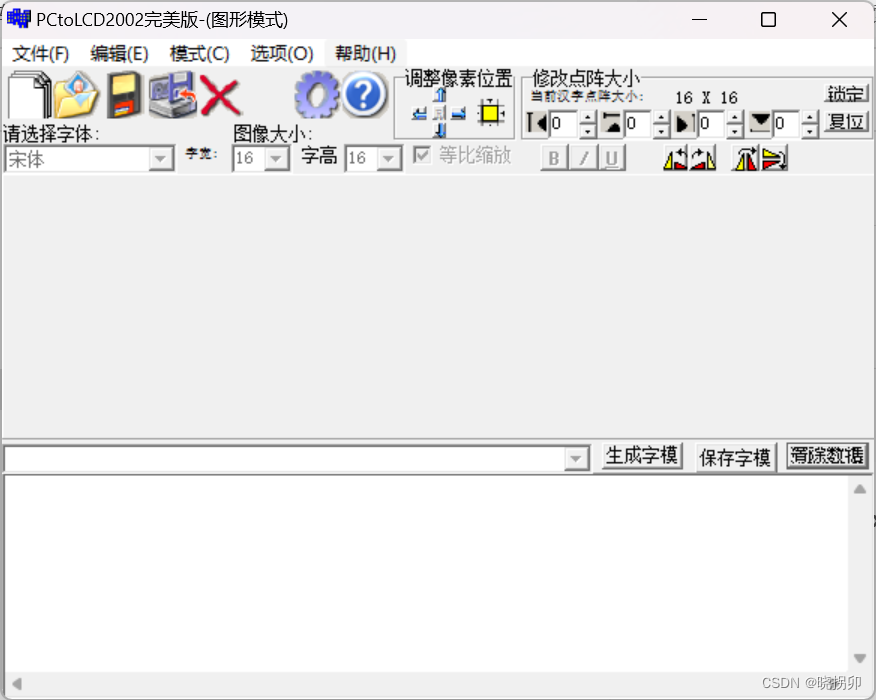Open the 选项(O) menu
The width and height of the screenshot is (876, 700).
coord(282,54)
